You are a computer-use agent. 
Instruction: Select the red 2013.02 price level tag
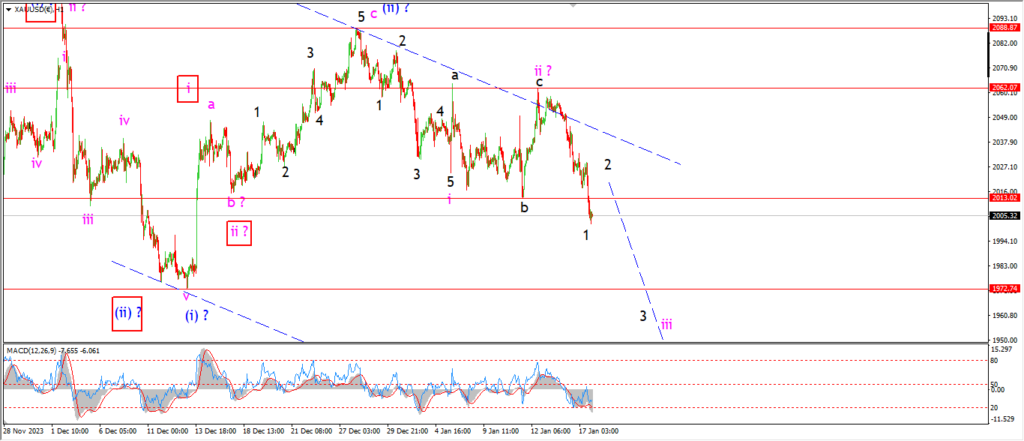pos(1006,198)
